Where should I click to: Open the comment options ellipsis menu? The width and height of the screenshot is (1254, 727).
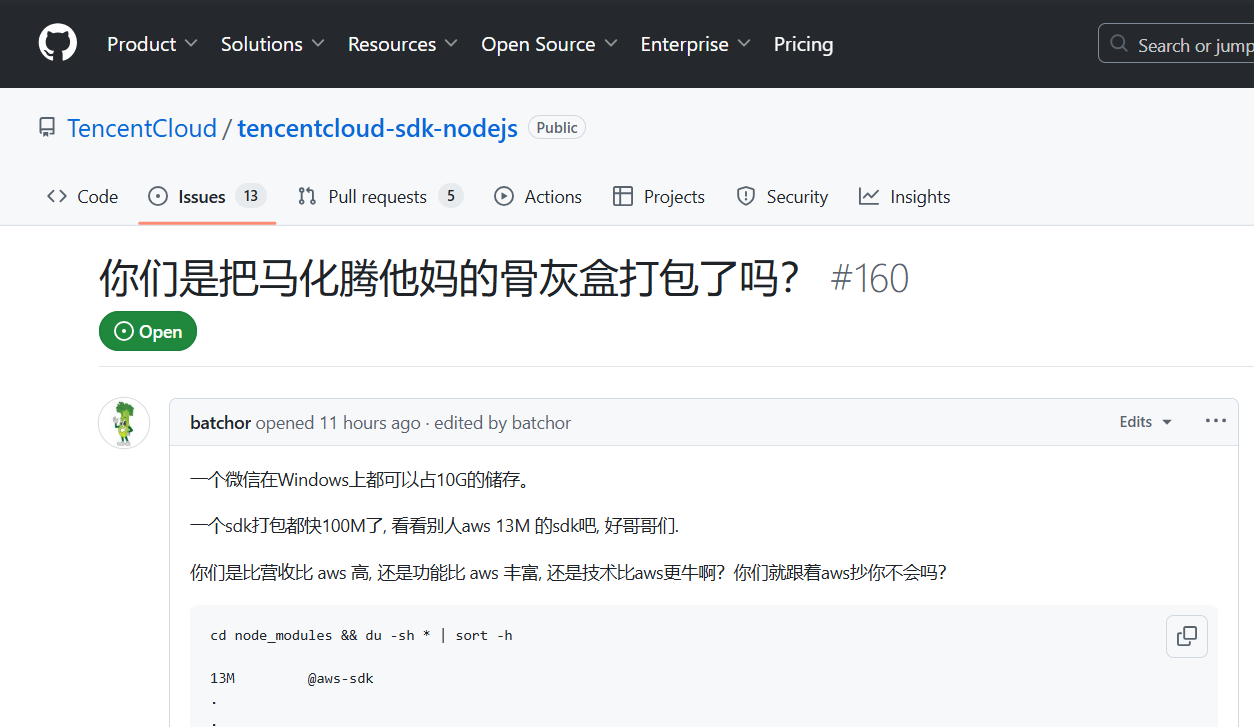pyautogui.click(x=1216, y=421)
